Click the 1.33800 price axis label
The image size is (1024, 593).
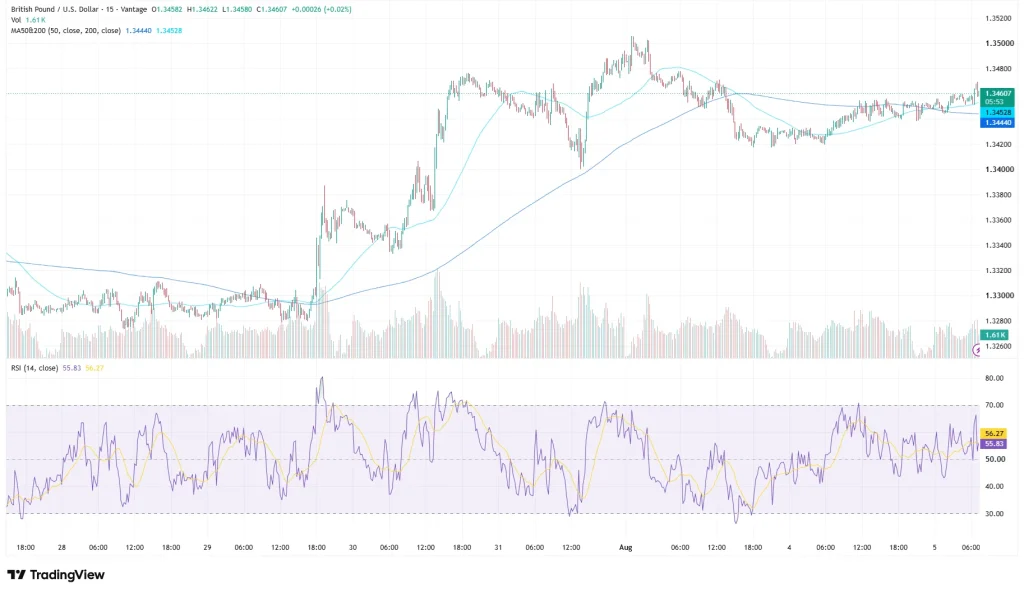(999, 195)
